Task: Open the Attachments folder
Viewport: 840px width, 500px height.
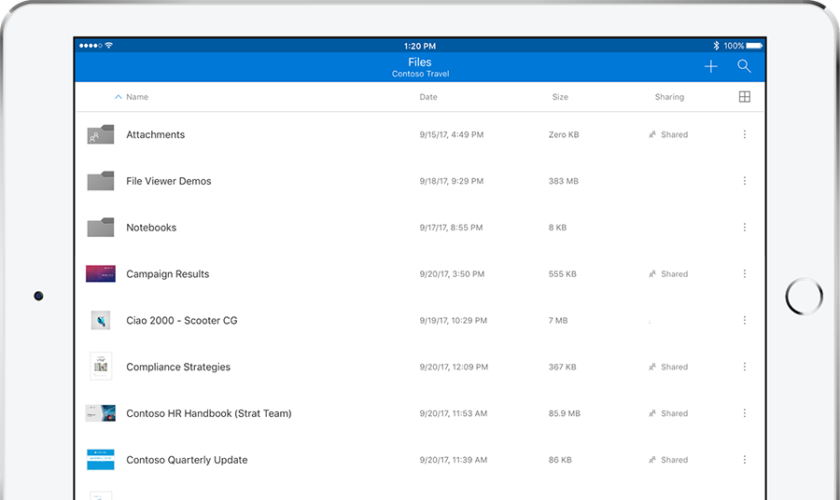Action: [x=155, y=135]
